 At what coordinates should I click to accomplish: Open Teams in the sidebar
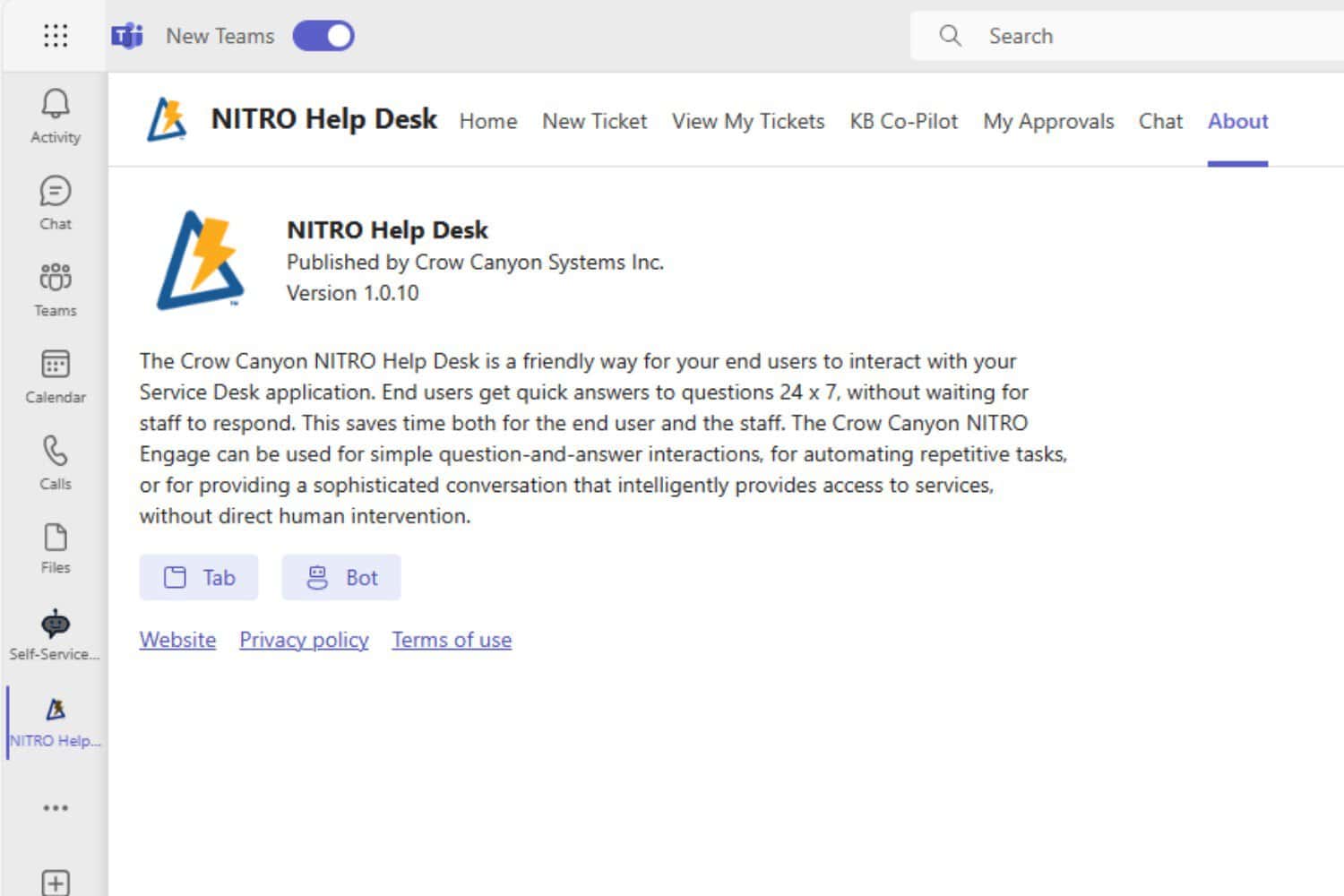pos(56,289)
